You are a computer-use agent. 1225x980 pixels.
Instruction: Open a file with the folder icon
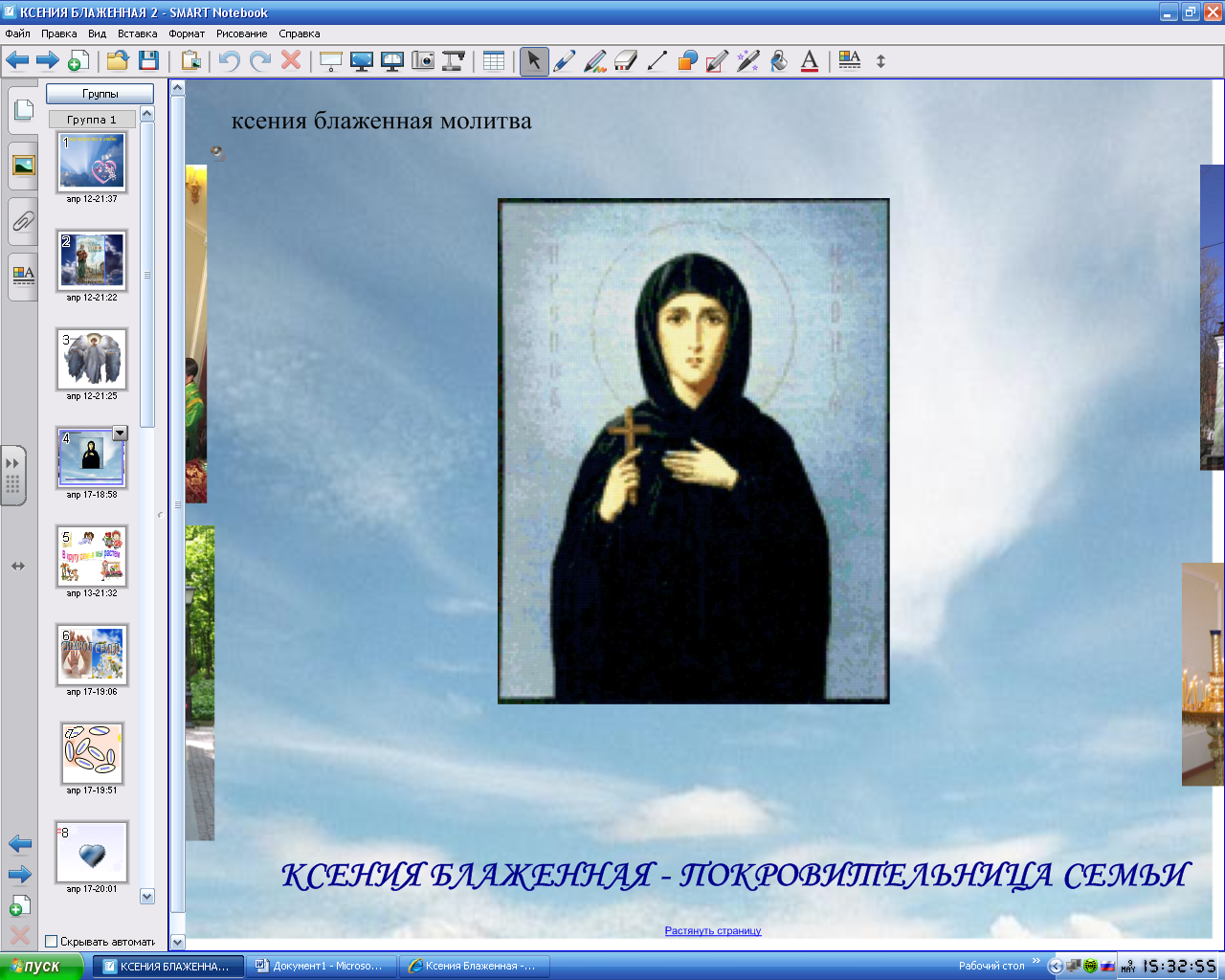[x=118, y=61]
